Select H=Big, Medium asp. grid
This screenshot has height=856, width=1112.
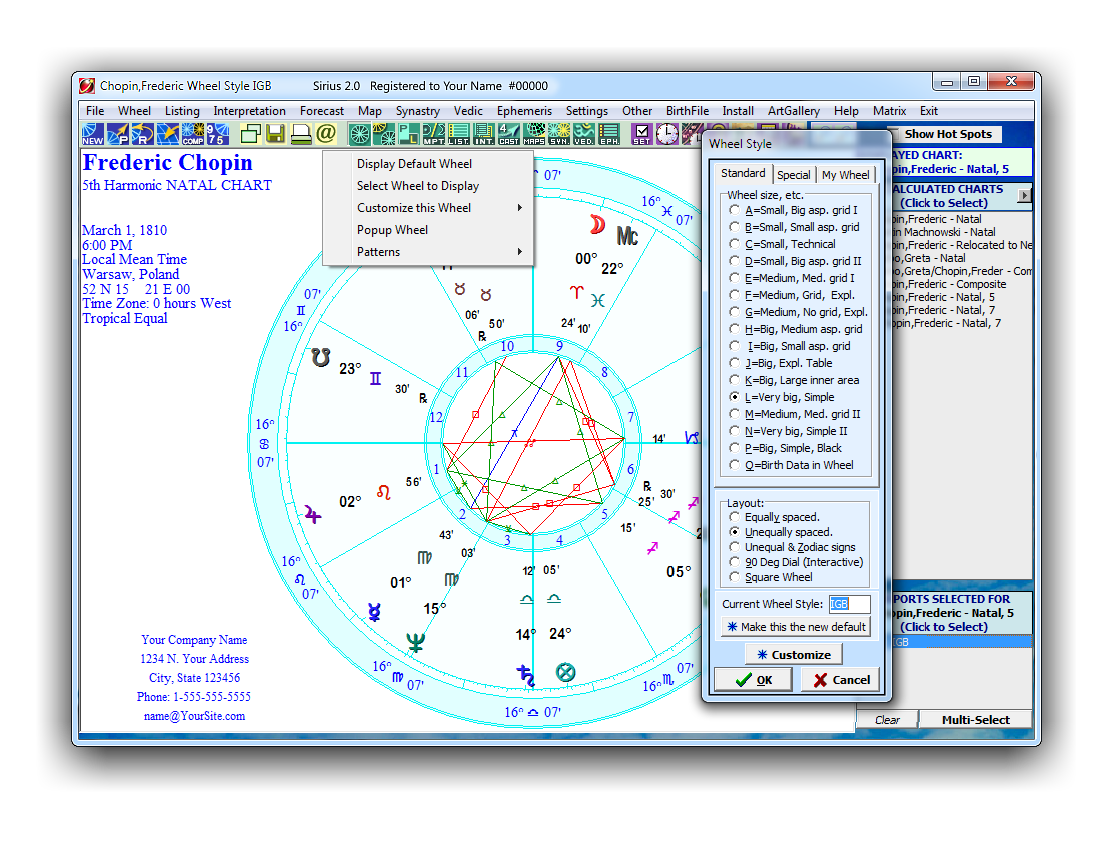(x=796, y=329)
